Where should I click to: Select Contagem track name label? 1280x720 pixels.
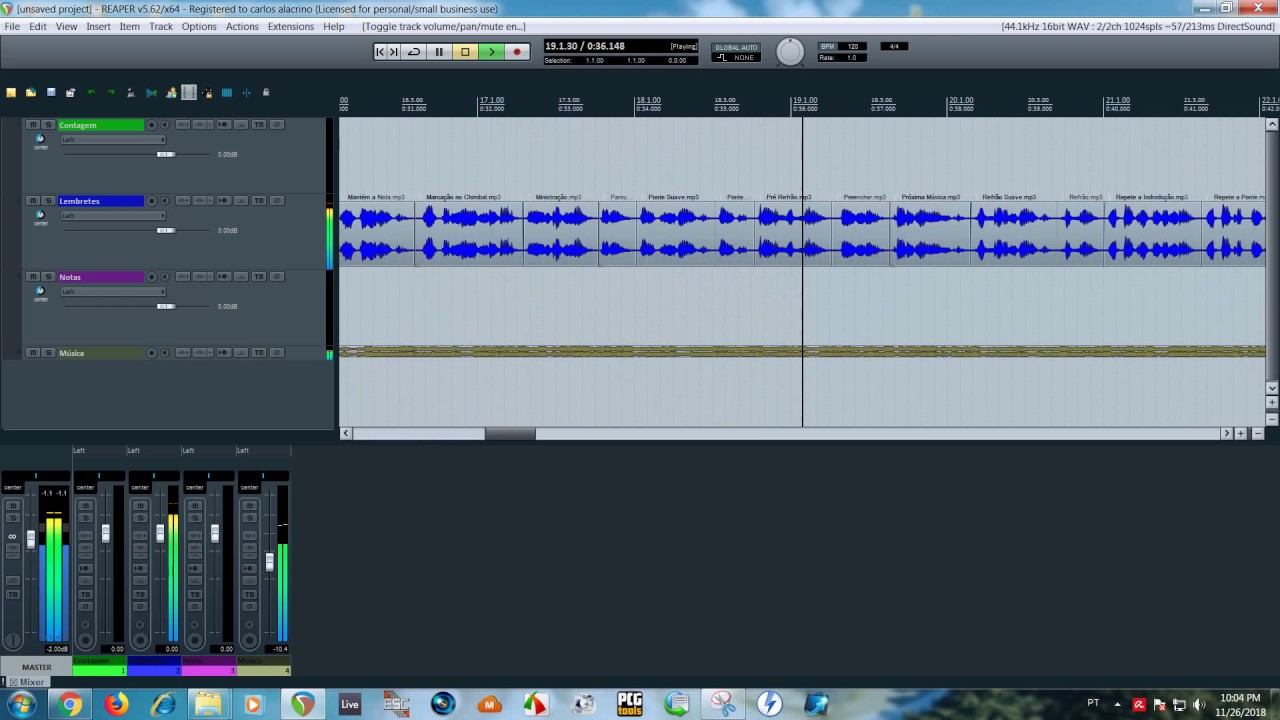[101, 125]
